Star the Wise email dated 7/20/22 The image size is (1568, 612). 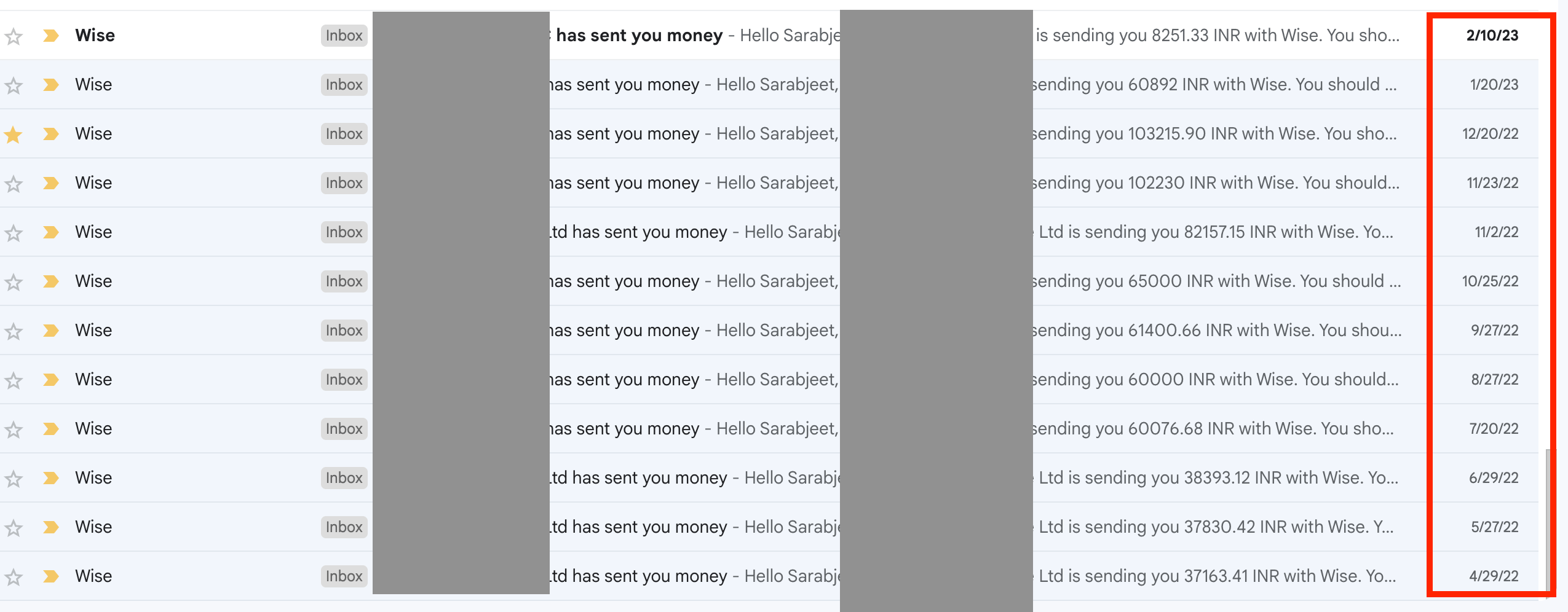tap(14, 430)
